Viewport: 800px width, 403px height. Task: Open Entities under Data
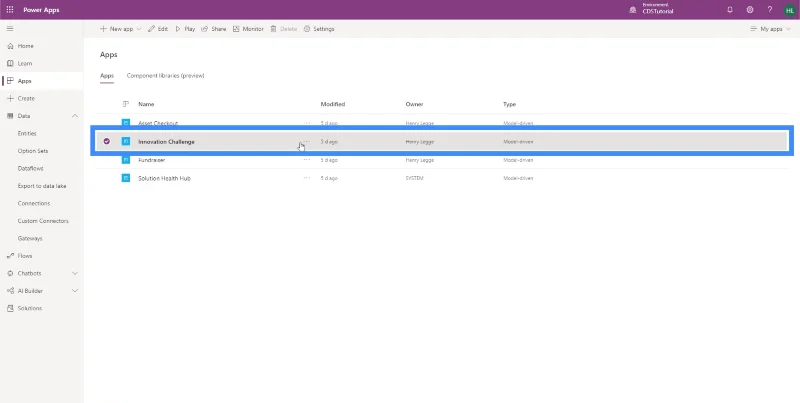[27, 133]
